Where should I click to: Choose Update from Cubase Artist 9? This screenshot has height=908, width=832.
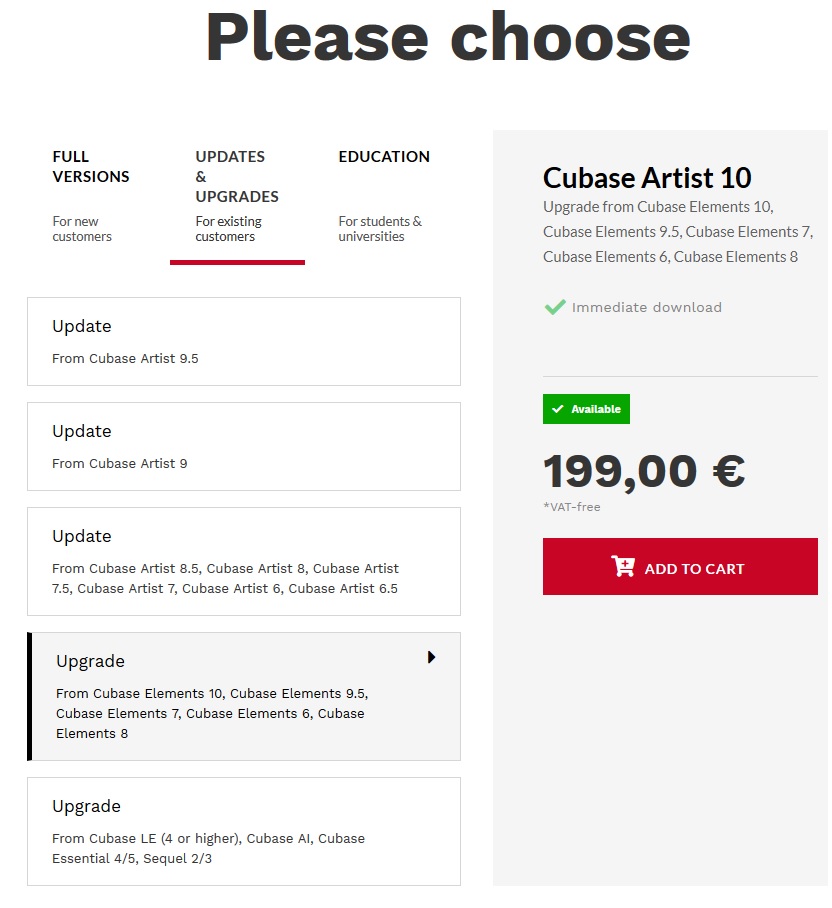click(x=243, y=446)
